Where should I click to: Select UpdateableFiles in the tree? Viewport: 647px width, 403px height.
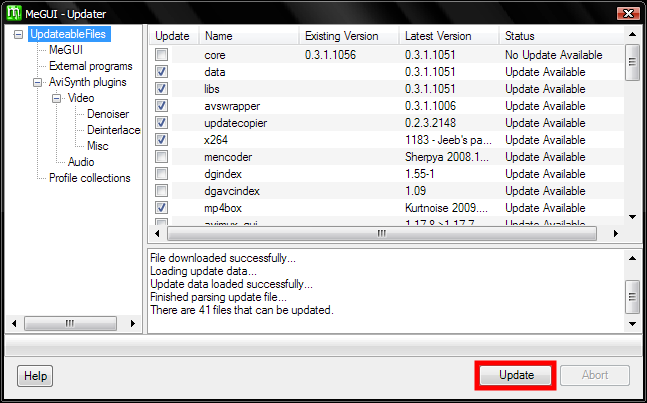point(69,34)
